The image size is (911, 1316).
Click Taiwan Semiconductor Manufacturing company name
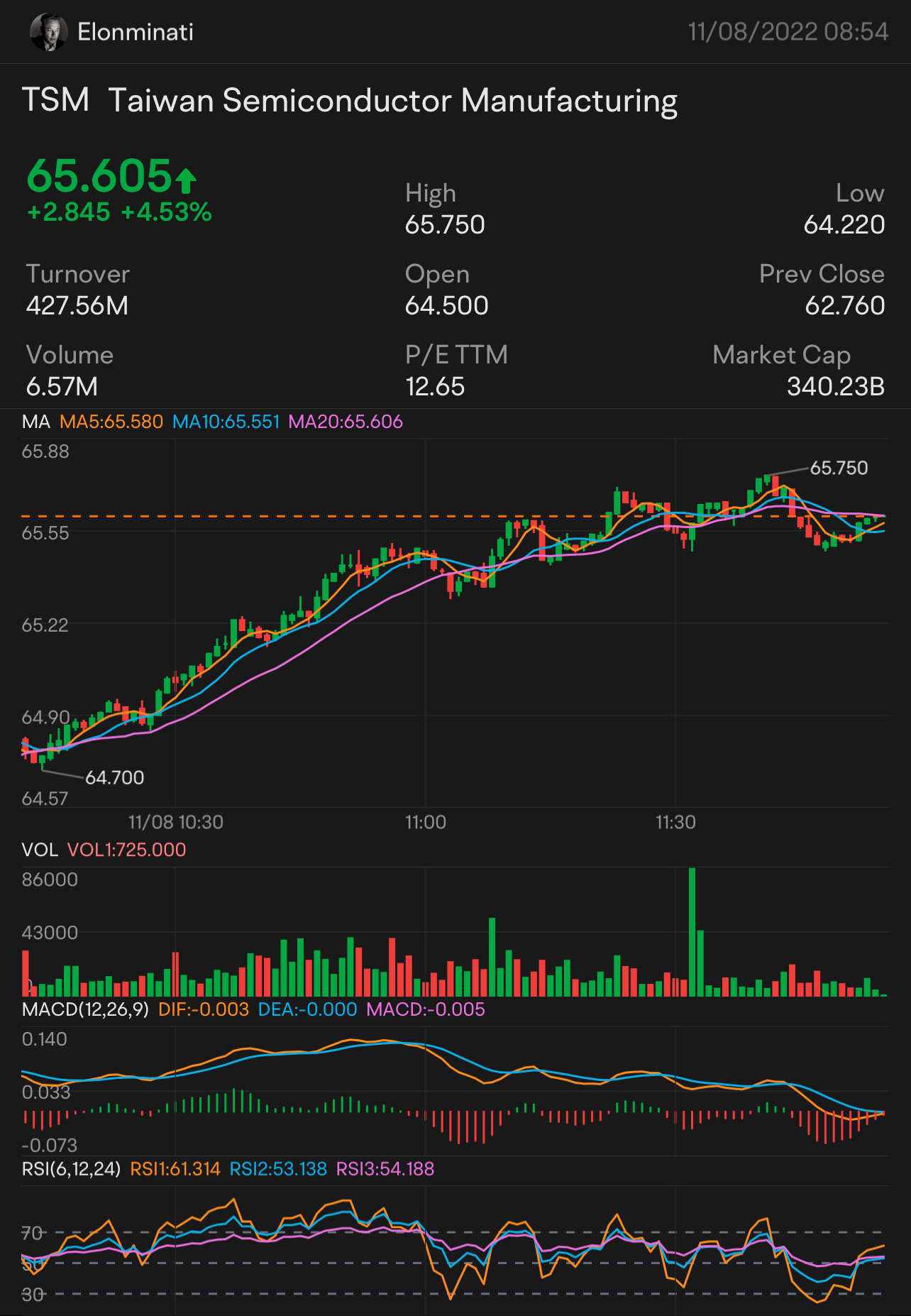393,102
